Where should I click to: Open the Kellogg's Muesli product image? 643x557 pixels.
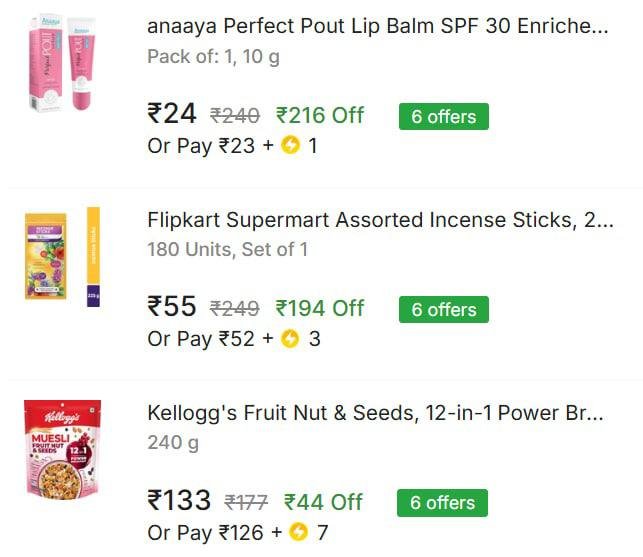(x=62, y=449)
